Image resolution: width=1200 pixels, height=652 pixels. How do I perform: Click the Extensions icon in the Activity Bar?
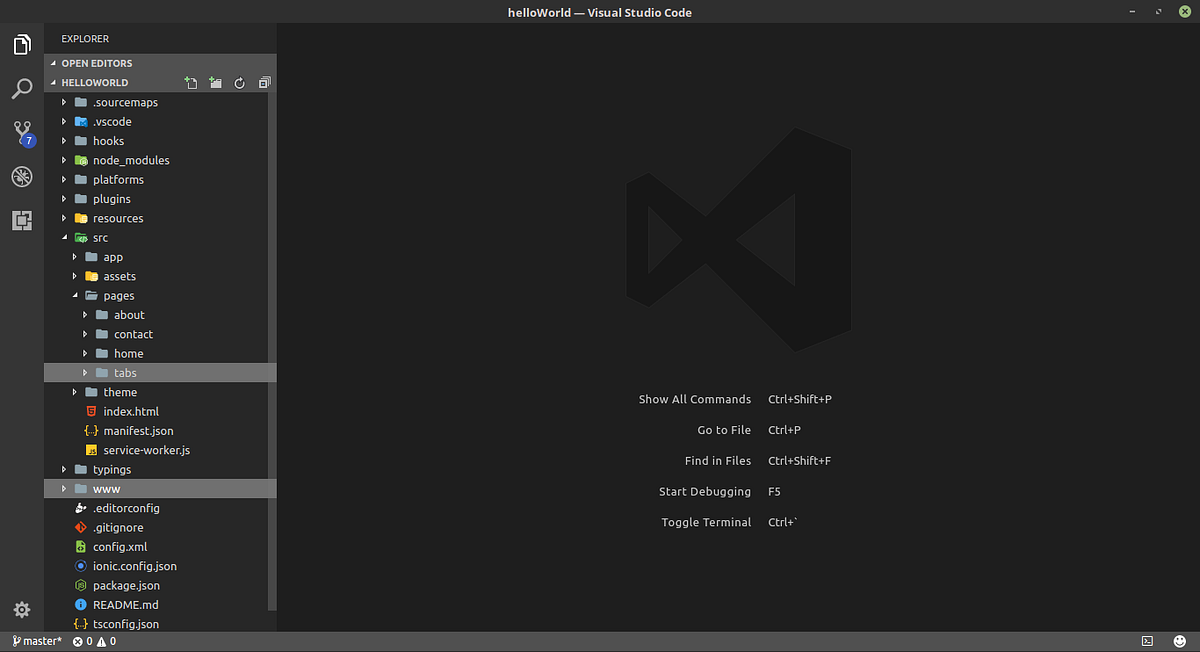(22, 220)
